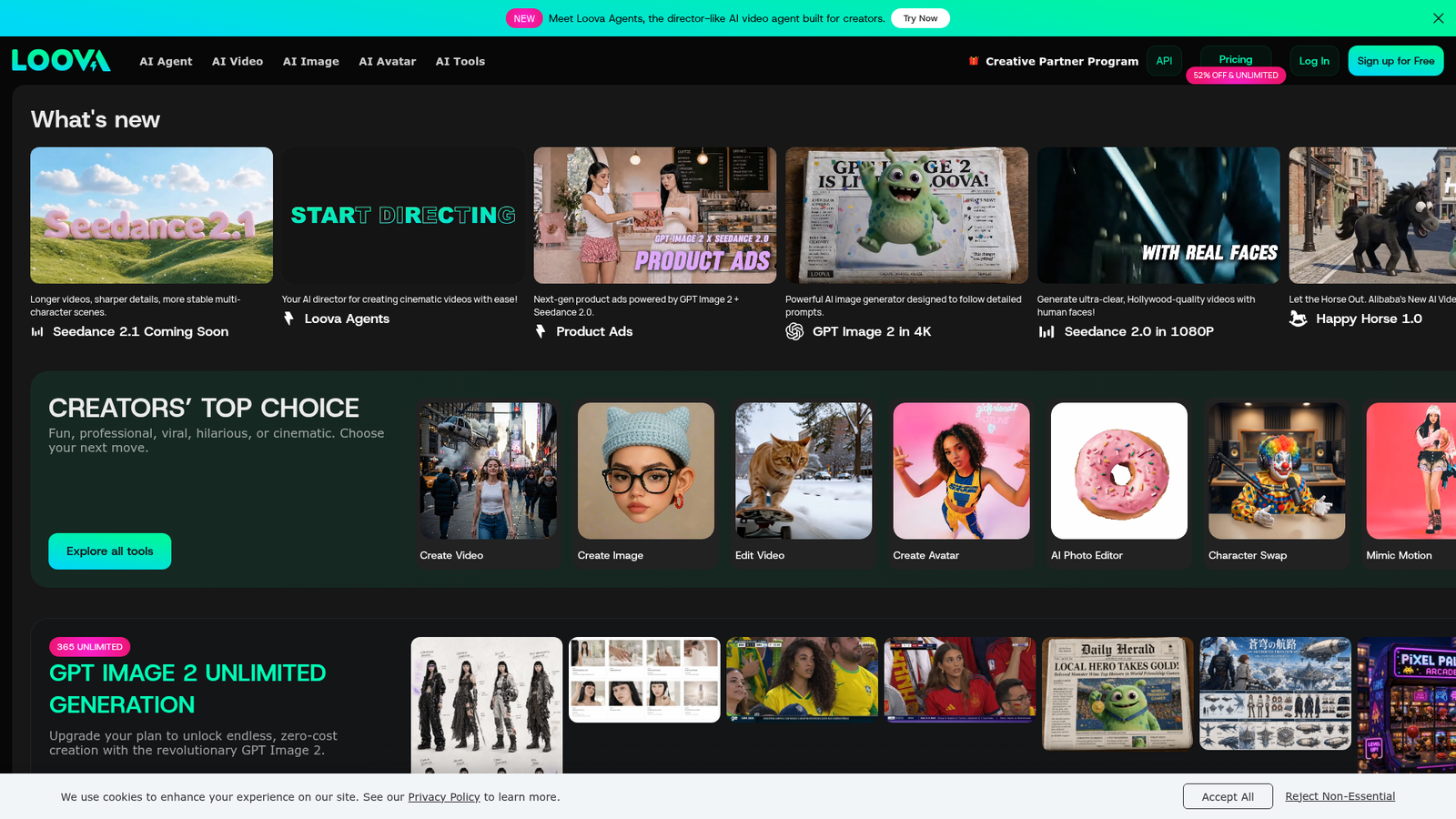This screenshot has height=819, width=1456.
Task: Click the Seedance 2.1 Coming Soon title
Action: coord(141,331)
